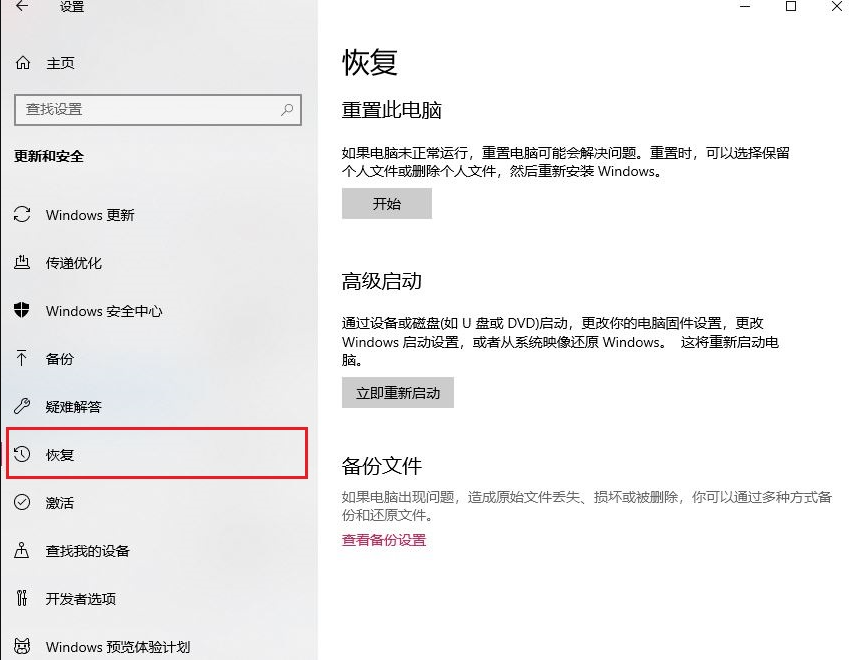The width and height of the screenshot is (850, 660).
Task: Click the 立即重新启动 button
Action: (x=397, y=392)
